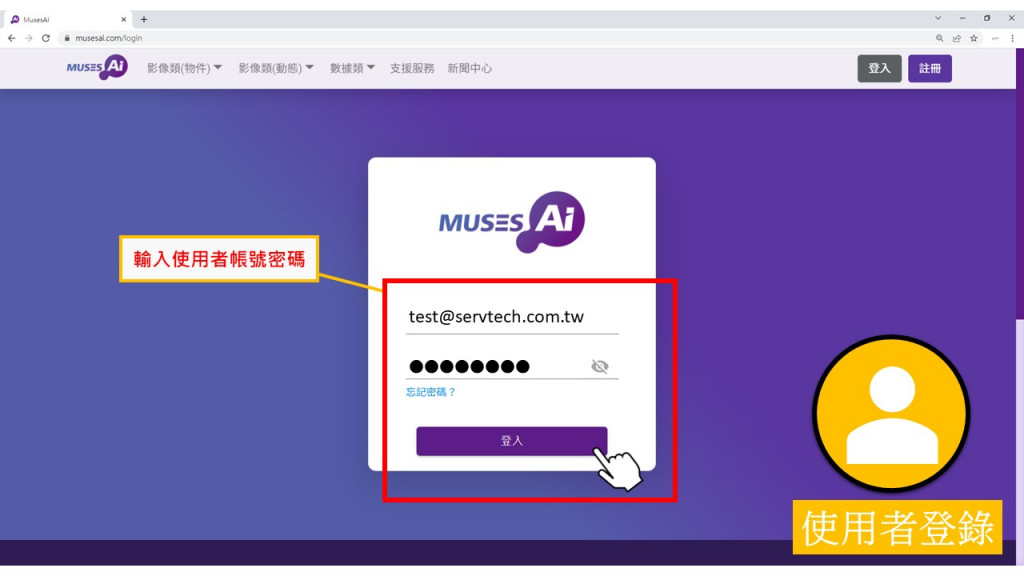The width and height of the screenshot is (1024, 576).
Task: Click the MusesAI logo in navbar
Action: pyautogui.click(x=97, y=67)
